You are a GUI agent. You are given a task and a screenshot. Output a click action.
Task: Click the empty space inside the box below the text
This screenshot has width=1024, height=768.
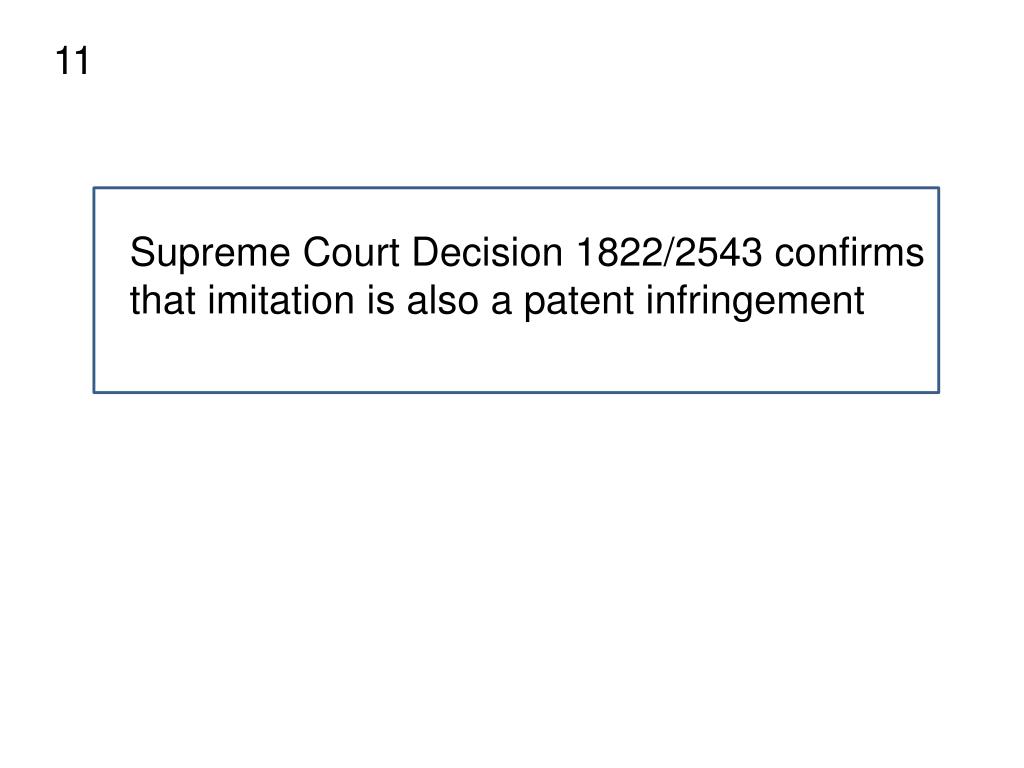click(x=516, y=356)
